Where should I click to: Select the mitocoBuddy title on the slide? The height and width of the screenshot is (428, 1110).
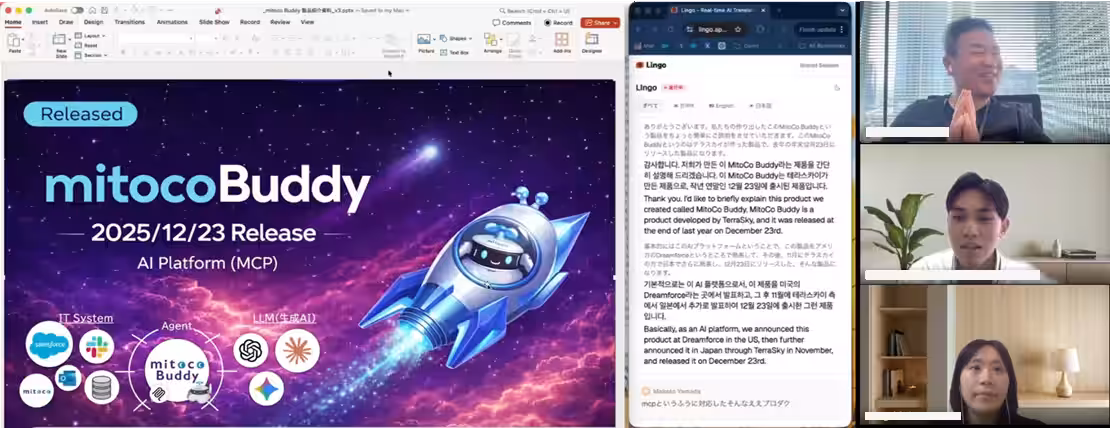[207, 186]
